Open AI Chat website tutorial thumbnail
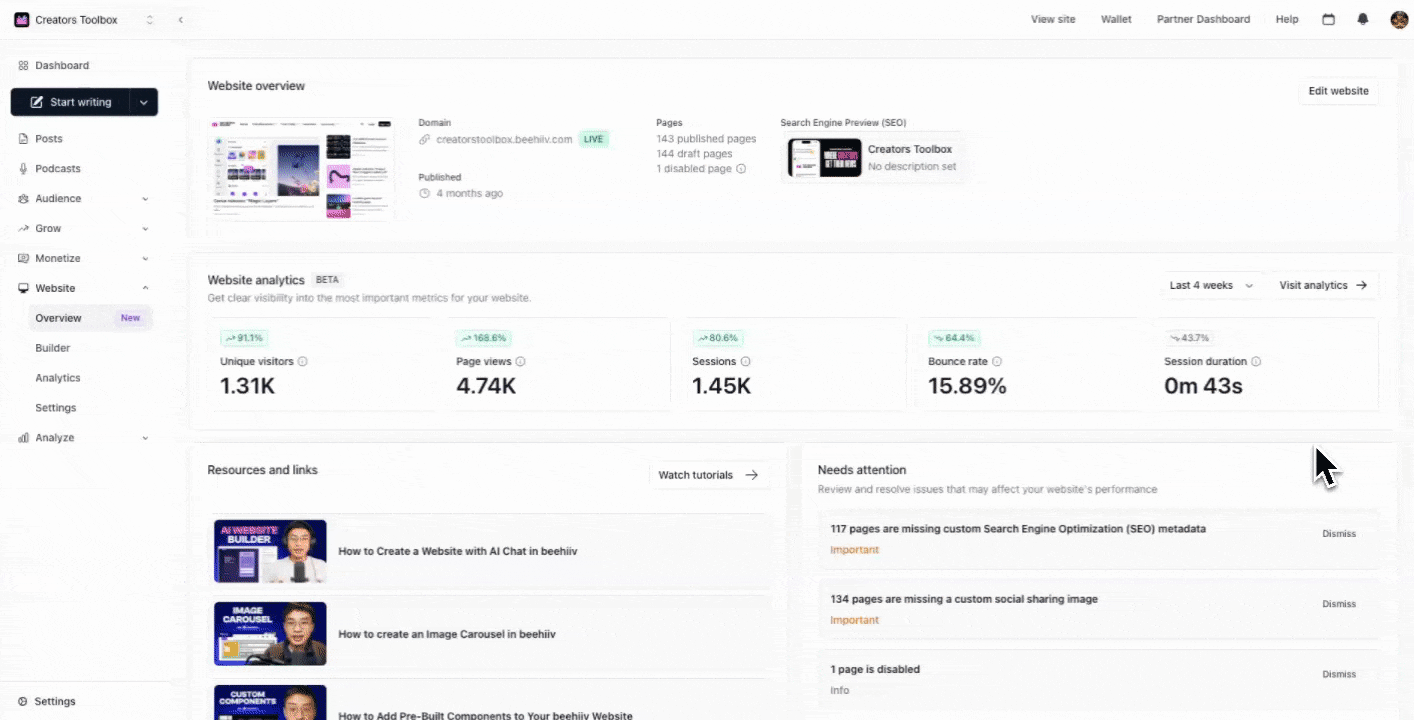The width and height of the screenshot is (1414, 720). (270, 551)
